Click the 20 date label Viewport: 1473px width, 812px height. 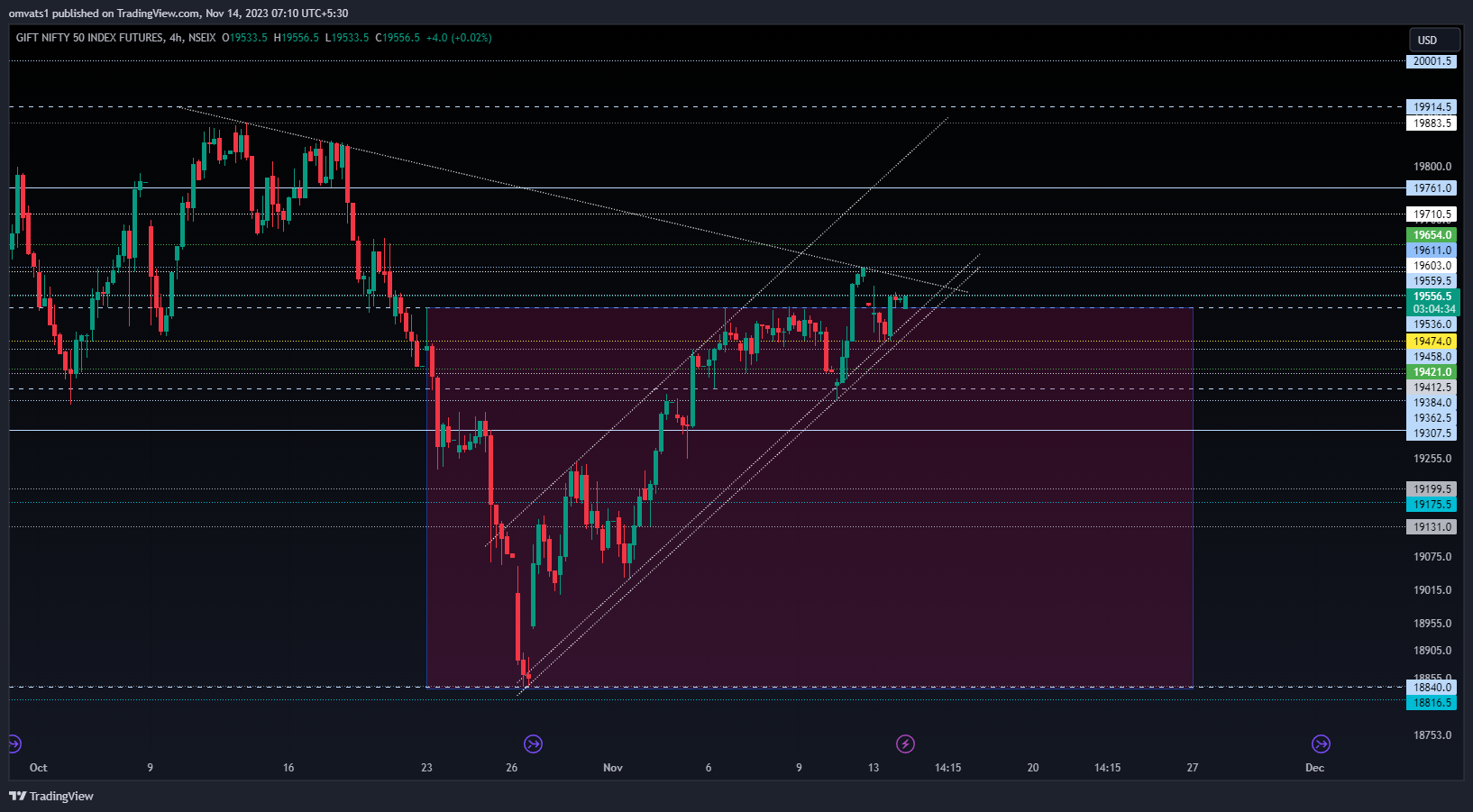tap(1033, 768)
